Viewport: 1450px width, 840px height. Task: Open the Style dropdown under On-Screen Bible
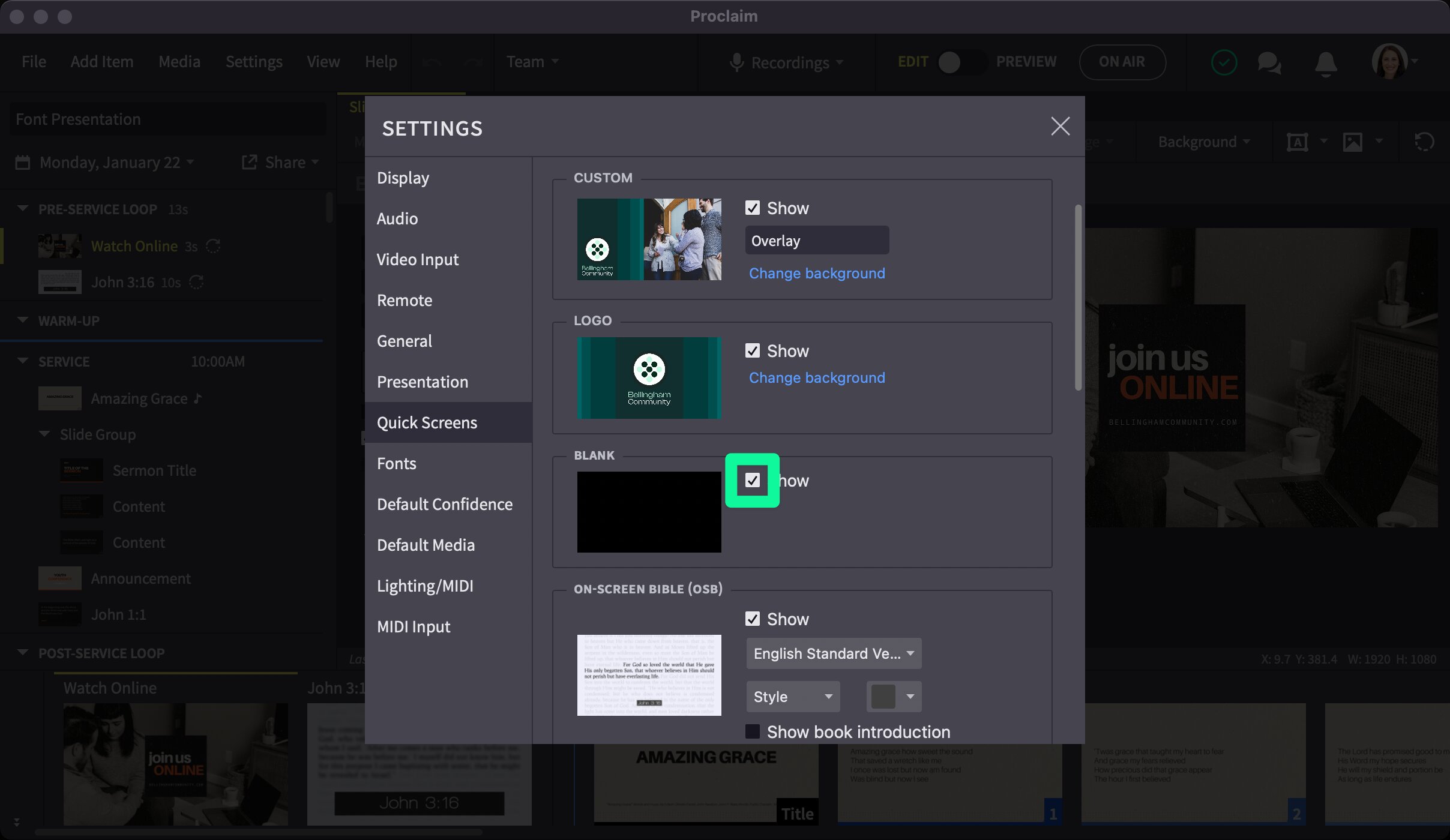pos(792,696)
